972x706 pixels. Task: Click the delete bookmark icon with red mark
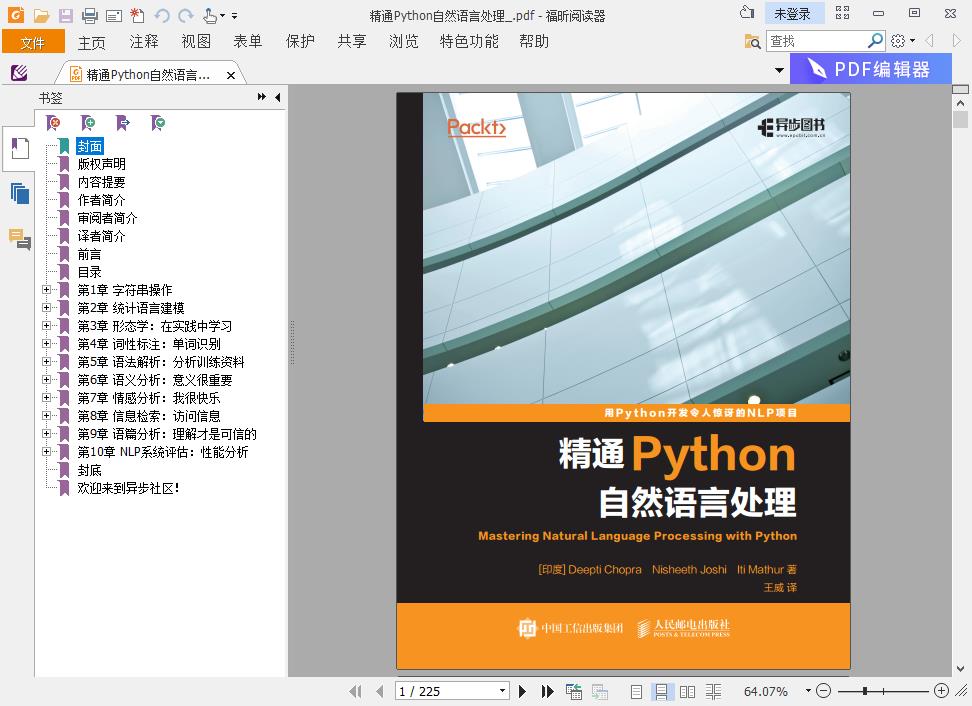coord(53,123)
